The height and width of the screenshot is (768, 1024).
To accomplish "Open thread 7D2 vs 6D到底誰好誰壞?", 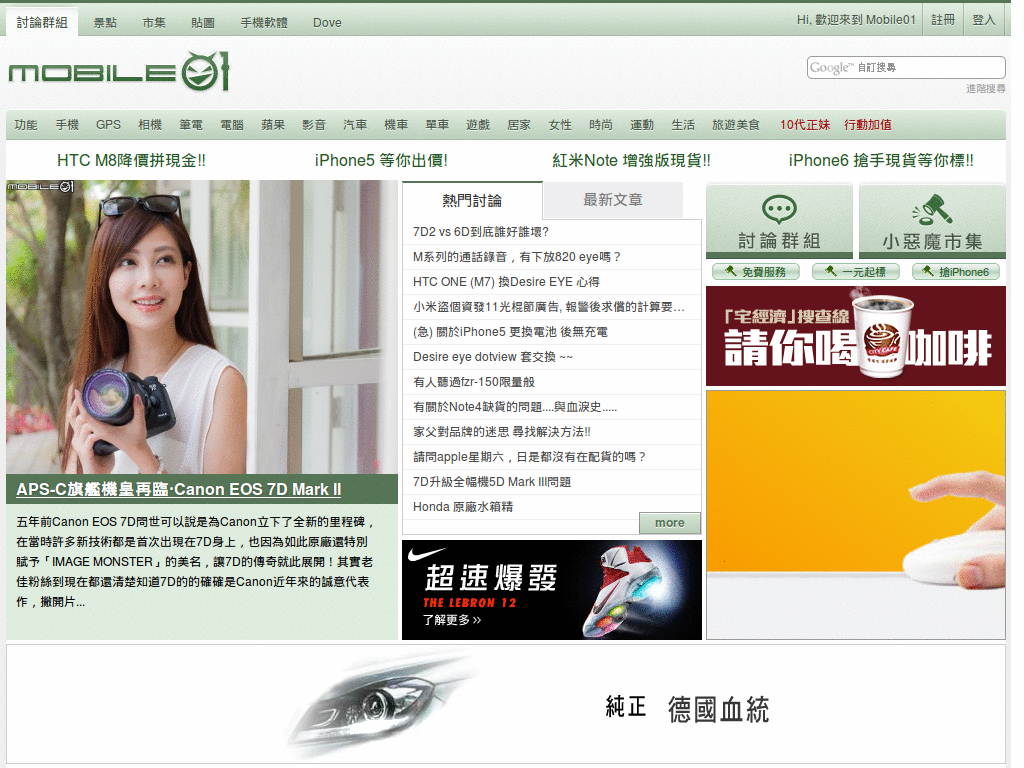I will [x=481, y=232].
